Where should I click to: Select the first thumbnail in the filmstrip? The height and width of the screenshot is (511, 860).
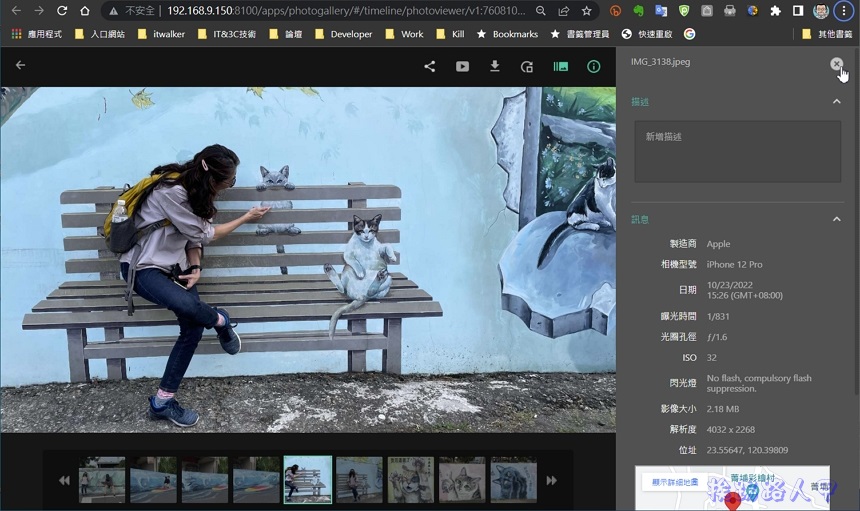pos(102,480)
